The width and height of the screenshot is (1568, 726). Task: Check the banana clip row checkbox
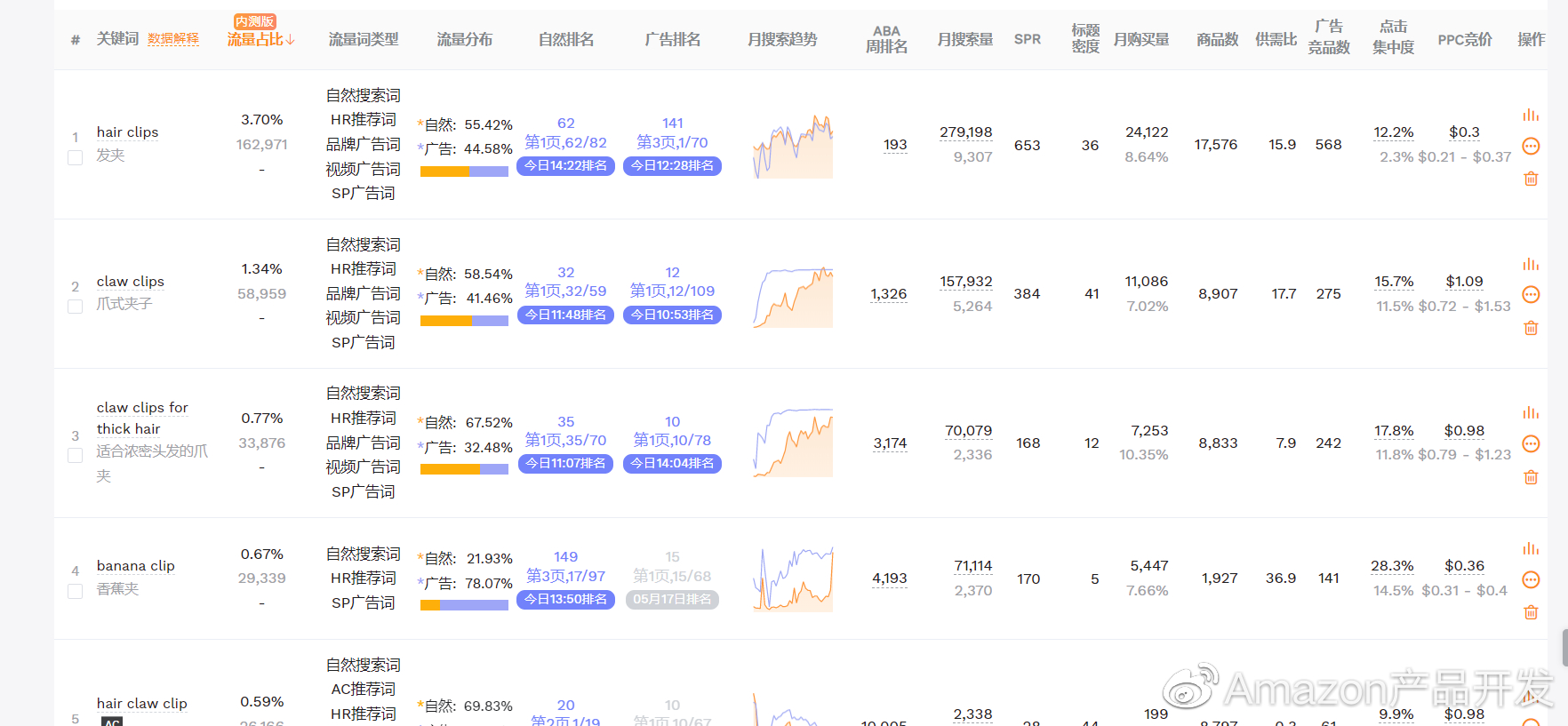76,591
